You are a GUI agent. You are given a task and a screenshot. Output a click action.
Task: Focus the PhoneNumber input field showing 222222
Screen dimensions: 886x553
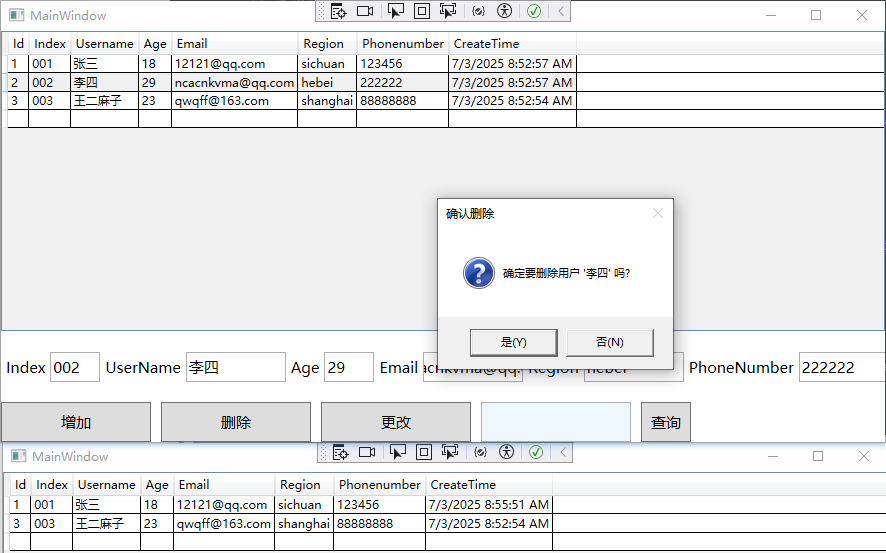pyautogui.click(x=842, y=367)
